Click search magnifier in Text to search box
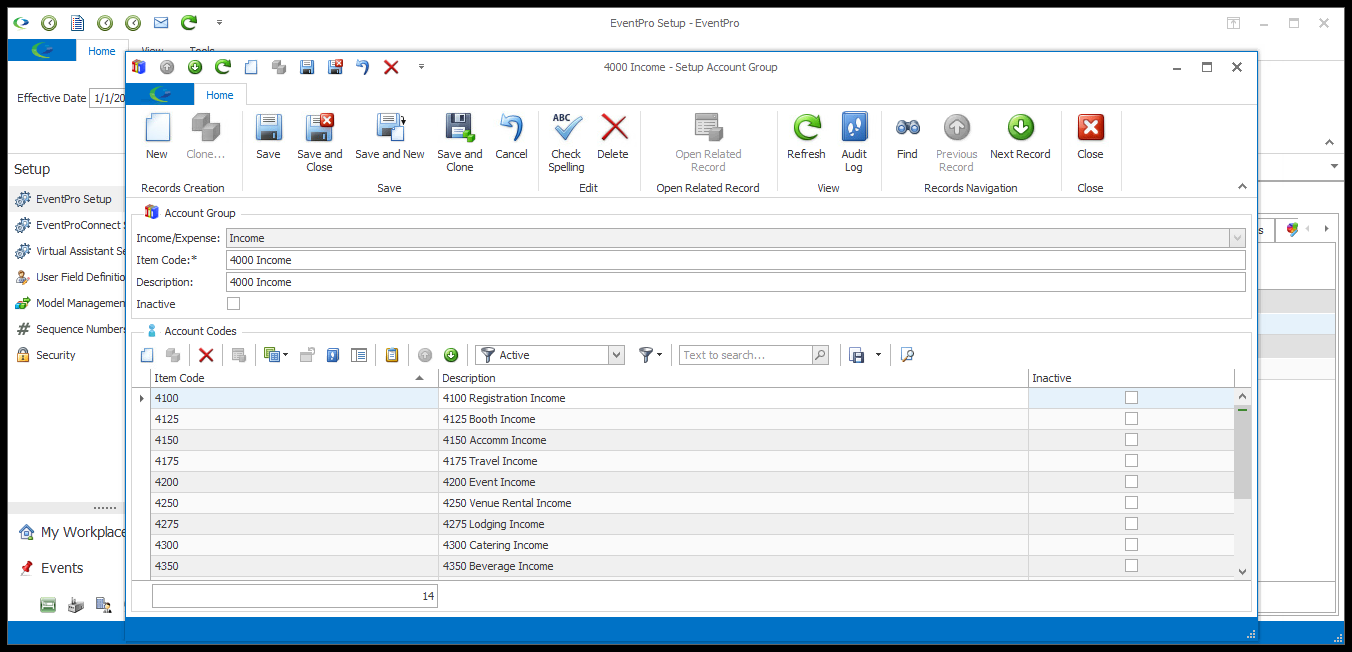 point(820,355)
